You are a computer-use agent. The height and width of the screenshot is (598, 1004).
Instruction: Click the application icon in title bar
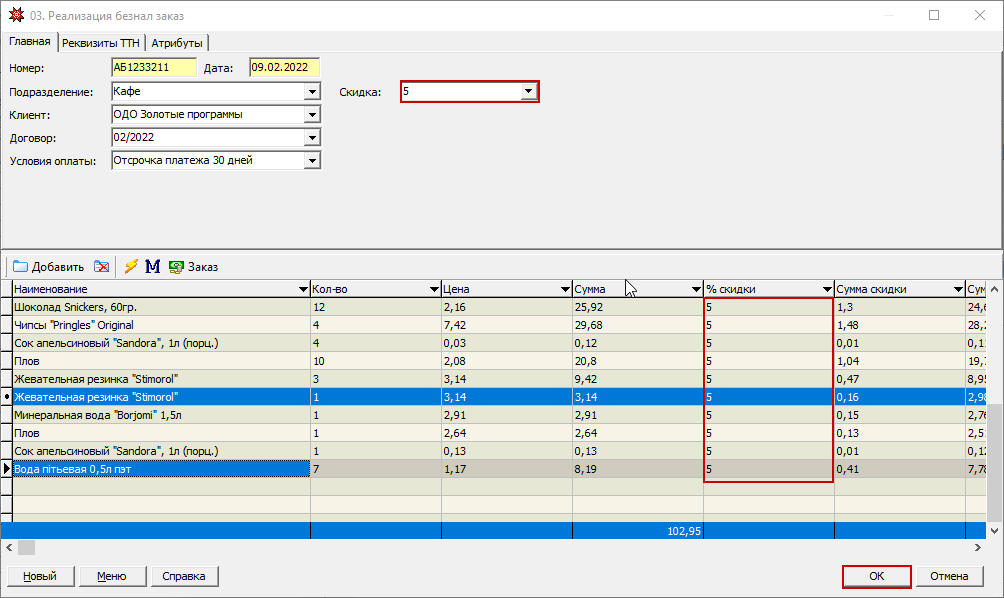click(x=14, y=16)
